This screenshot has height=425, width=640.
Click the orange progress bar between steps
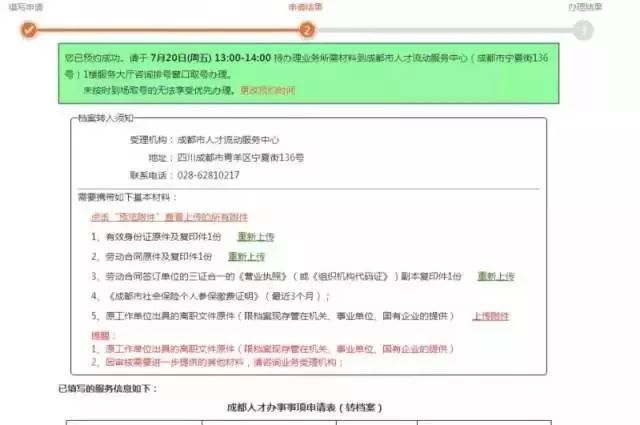(168, 30)
